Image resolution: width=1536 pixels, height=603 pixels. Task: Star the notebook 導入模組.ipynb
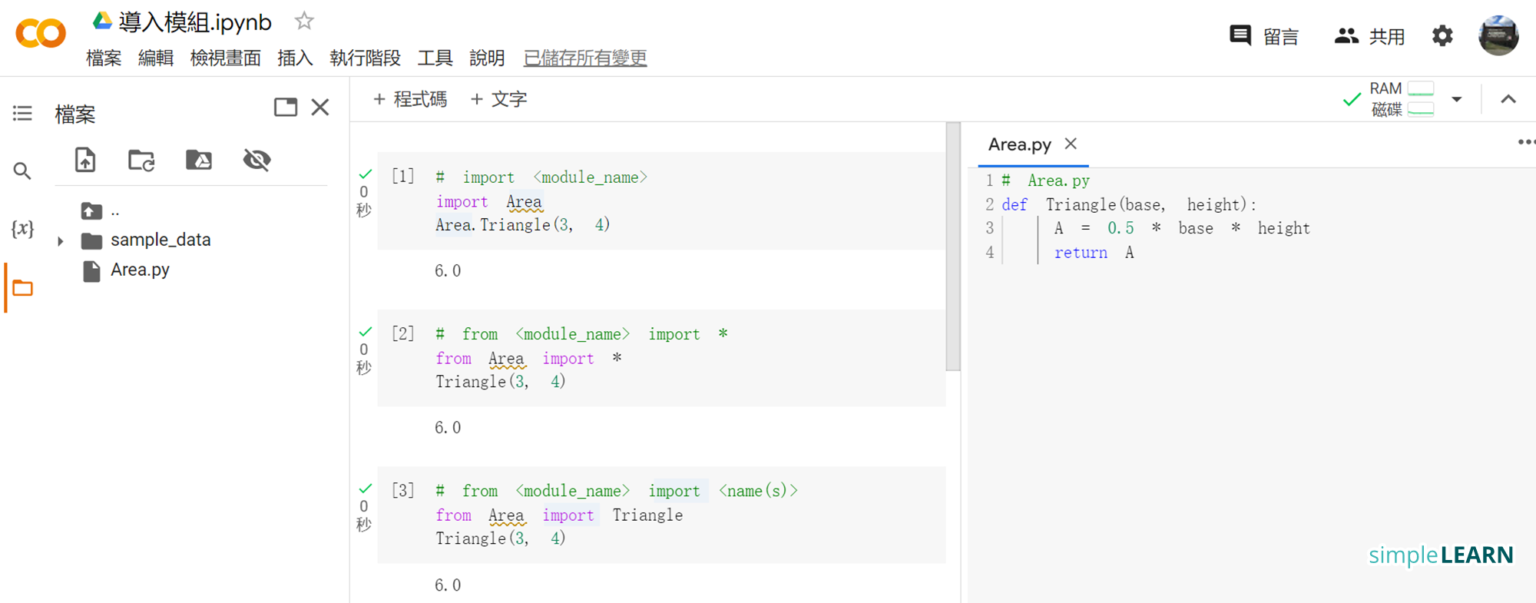(x=304, y=21)
